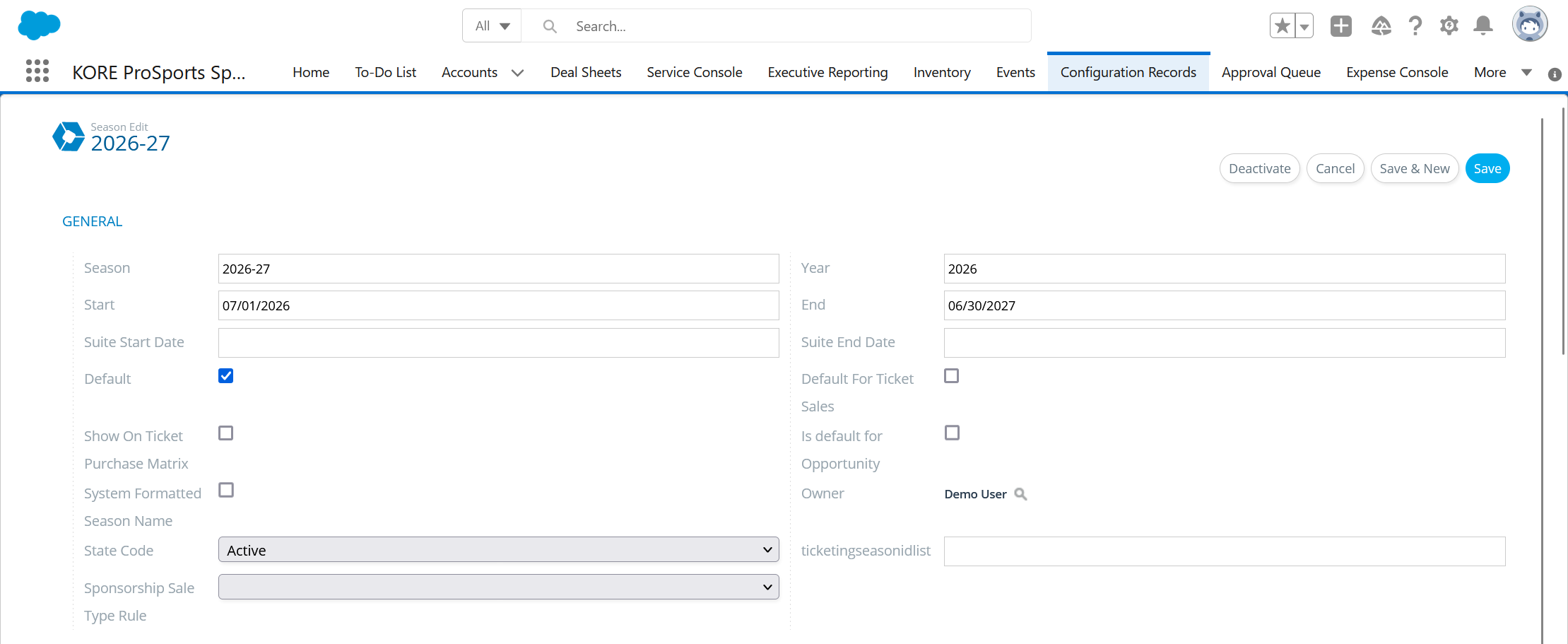Expand the Accounts tab chevron menu
The width and height of the screenshot is (1568, 644).
coord(517,73)
